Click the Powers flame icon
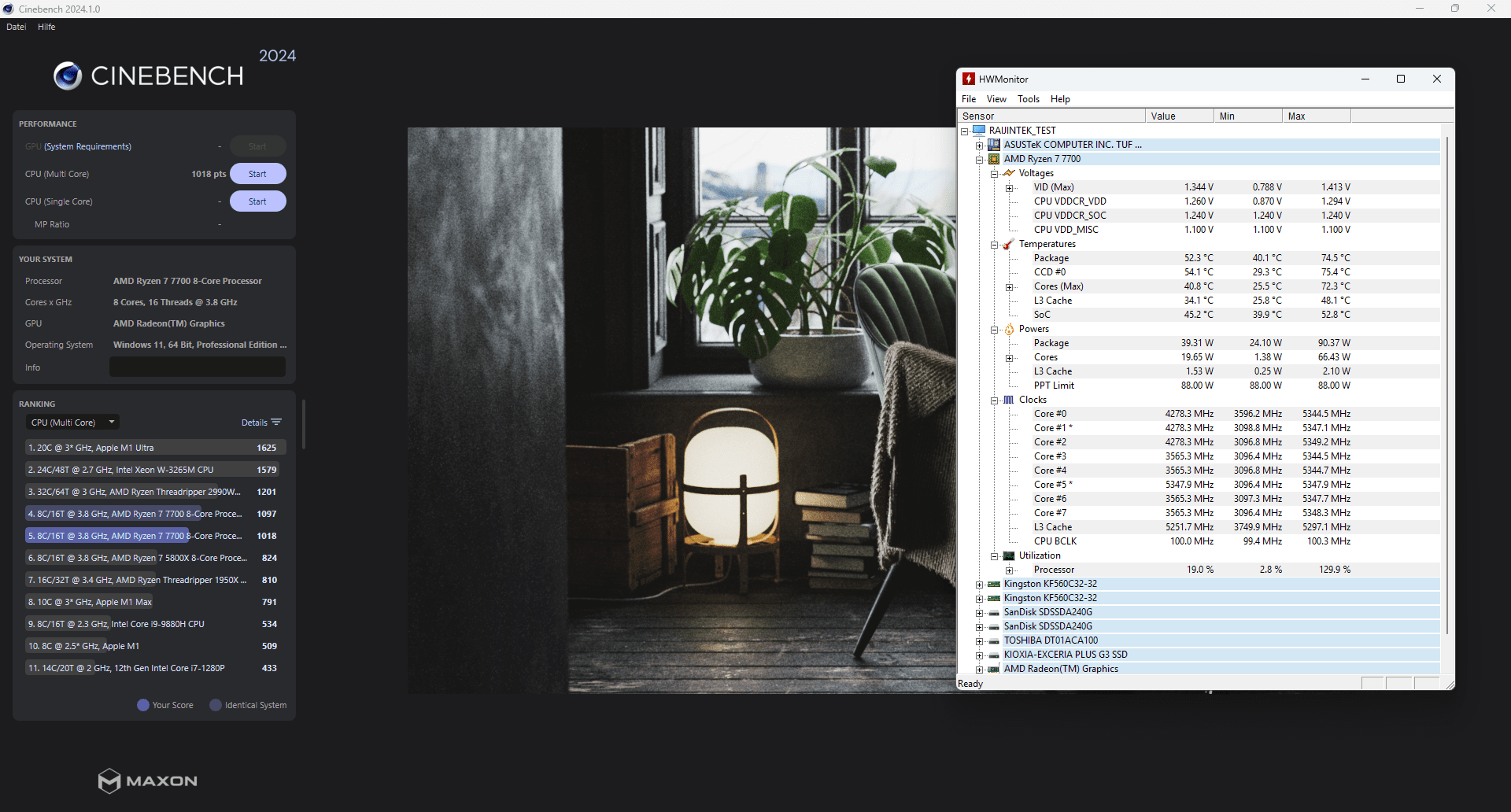 point(1009,329)
